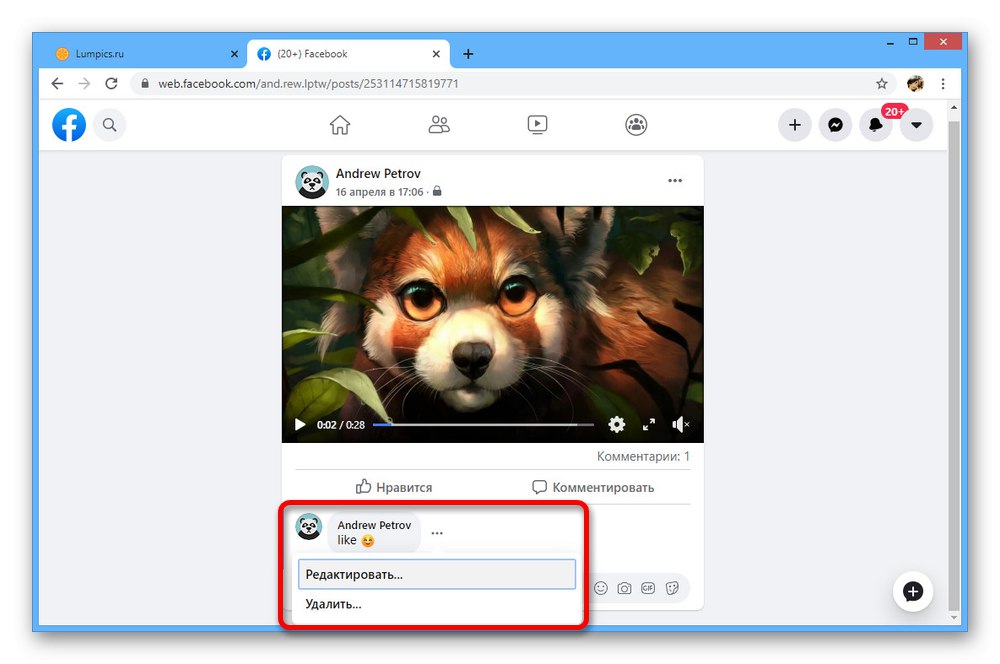Open video settings gear
The image size is (1000, 664).
(x=617, y=424)
